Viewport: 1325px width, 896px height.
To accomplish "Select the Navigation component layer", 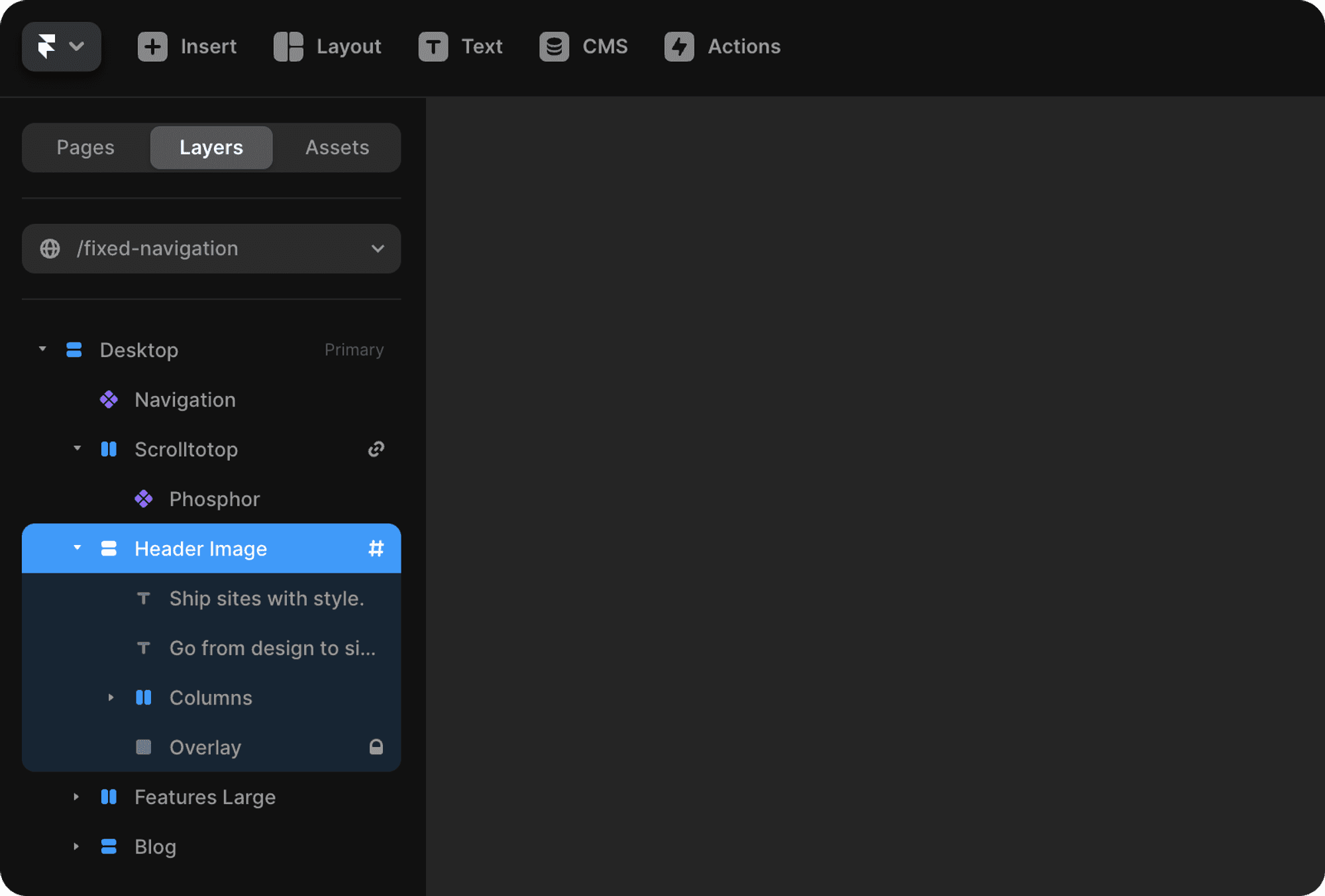I will (185, 400).
